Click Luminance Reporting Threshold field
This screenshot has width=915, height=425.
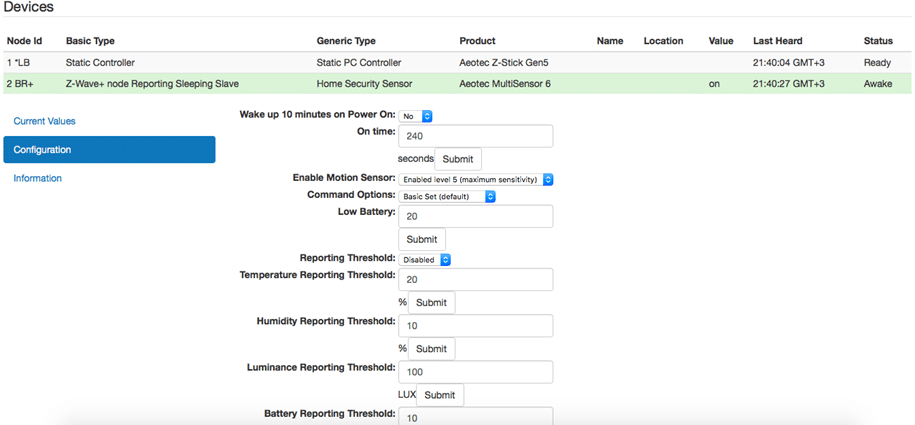click(x=476, y=372)
